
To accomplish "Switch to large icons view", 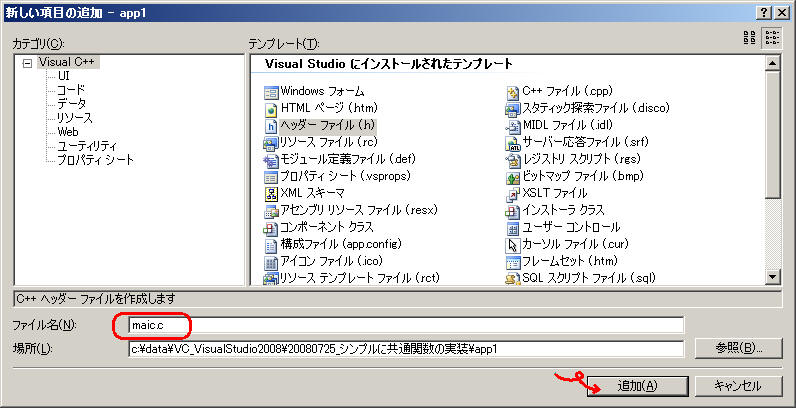I will (750, 38).
